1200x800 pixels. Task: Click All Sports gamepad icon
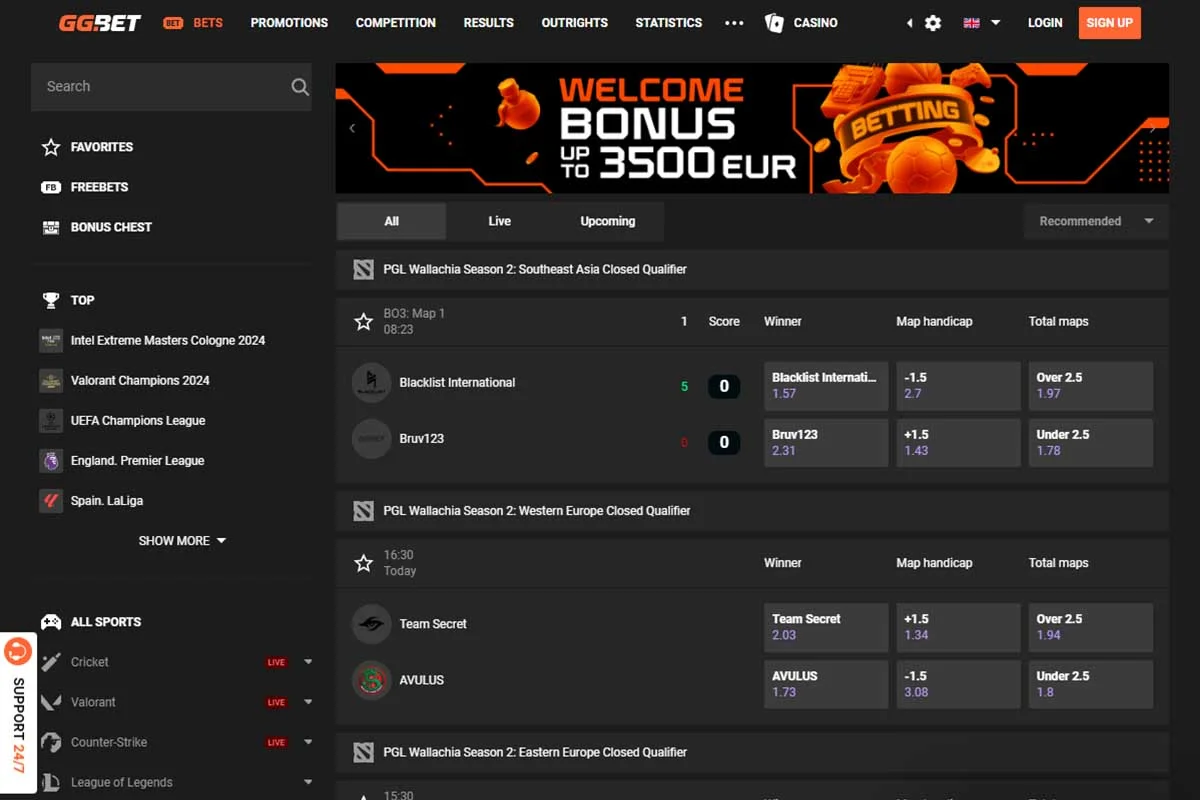[x=51, y=622]
